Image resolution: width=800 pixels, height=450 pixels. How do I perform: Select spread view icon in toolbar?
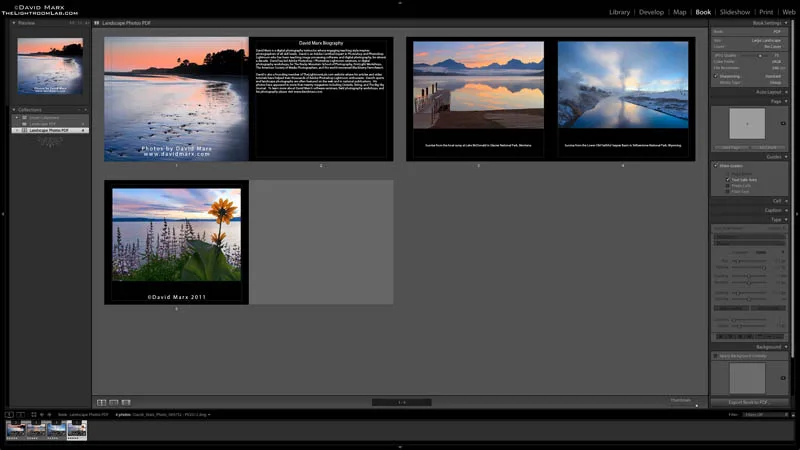point(114,403)
